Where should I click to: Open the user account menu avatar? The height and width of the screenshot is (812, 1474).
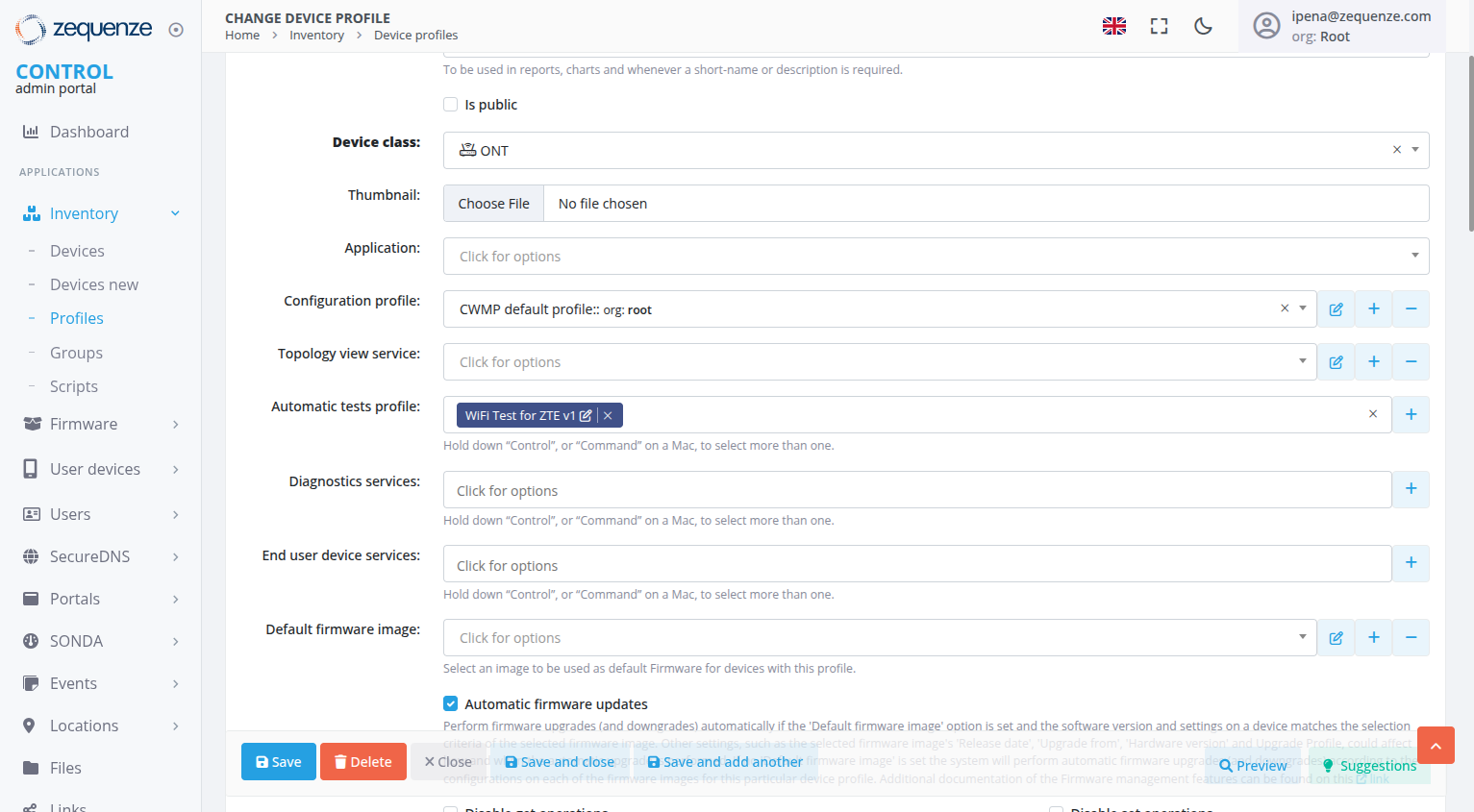tap(1266, 26)
